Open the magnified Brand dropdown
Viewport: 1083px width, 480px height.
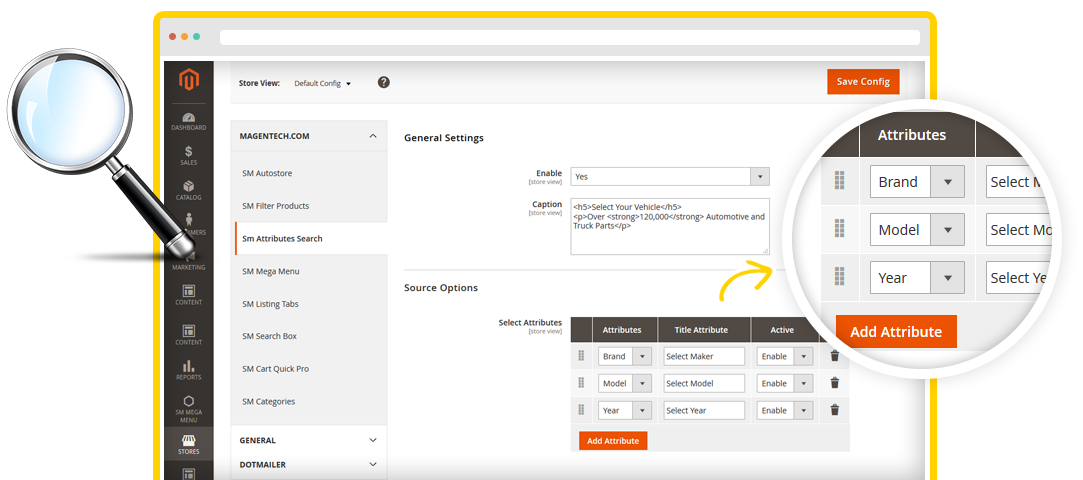click(917, 182)
